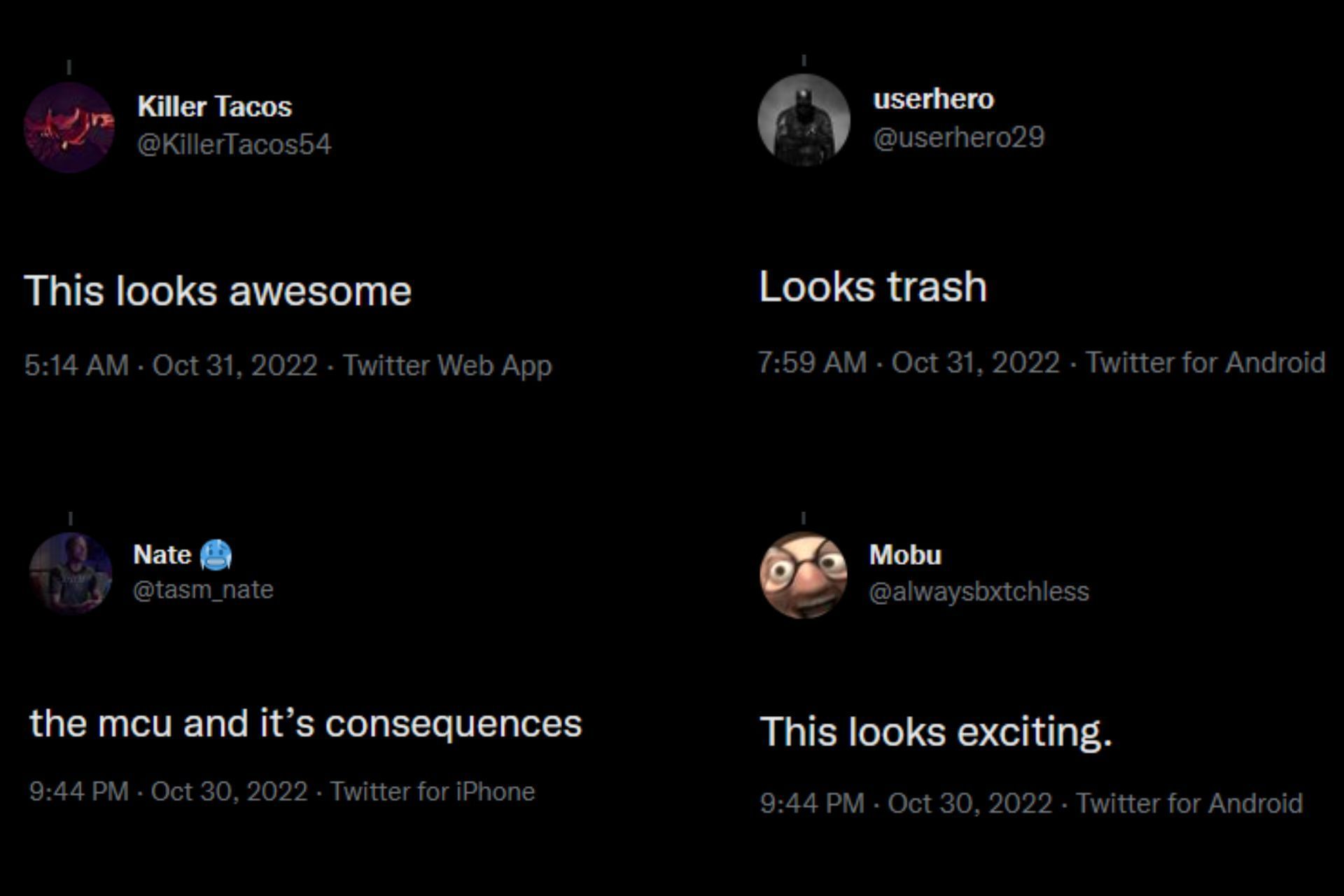Click the Twitter Web App source label

[447, 365]
